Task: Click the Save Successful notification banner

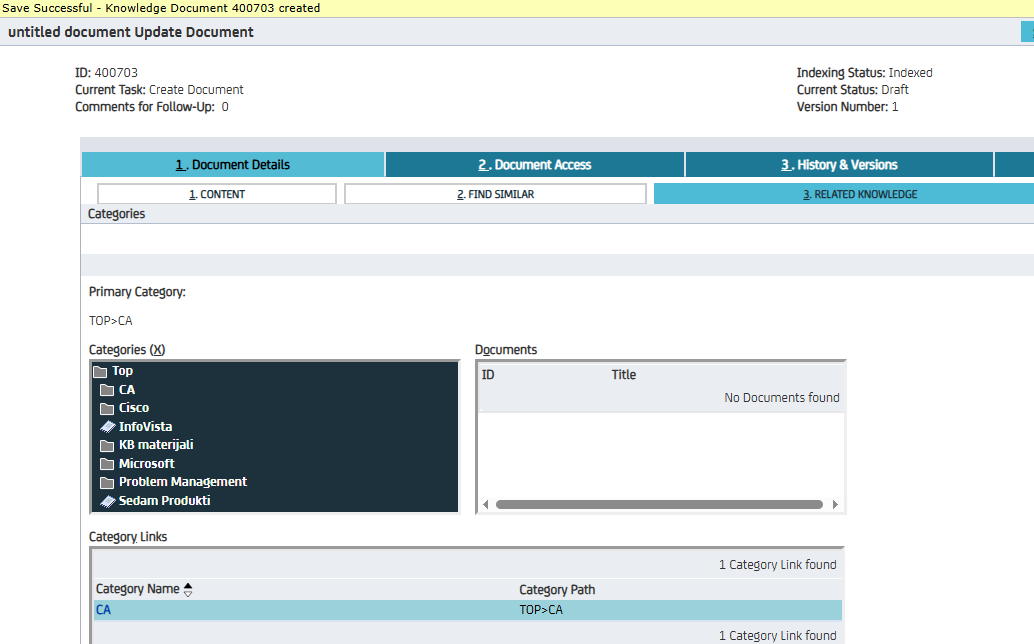Action: 517,8
